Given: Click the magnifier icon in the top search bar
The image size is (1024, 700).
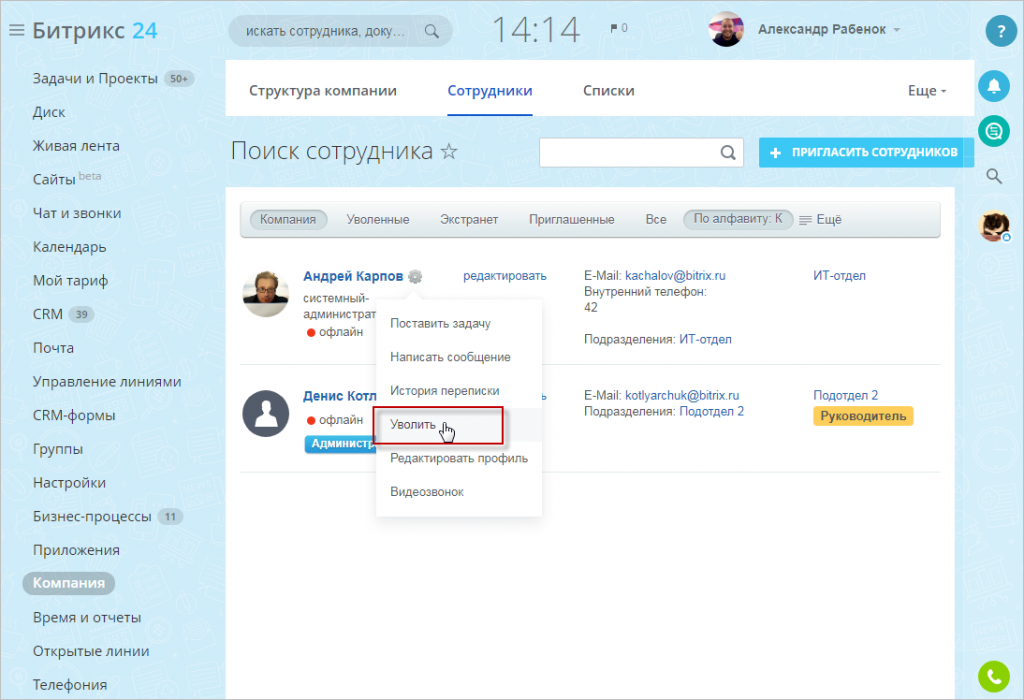Looking at the screenshot, I should (x=432, y=31).
